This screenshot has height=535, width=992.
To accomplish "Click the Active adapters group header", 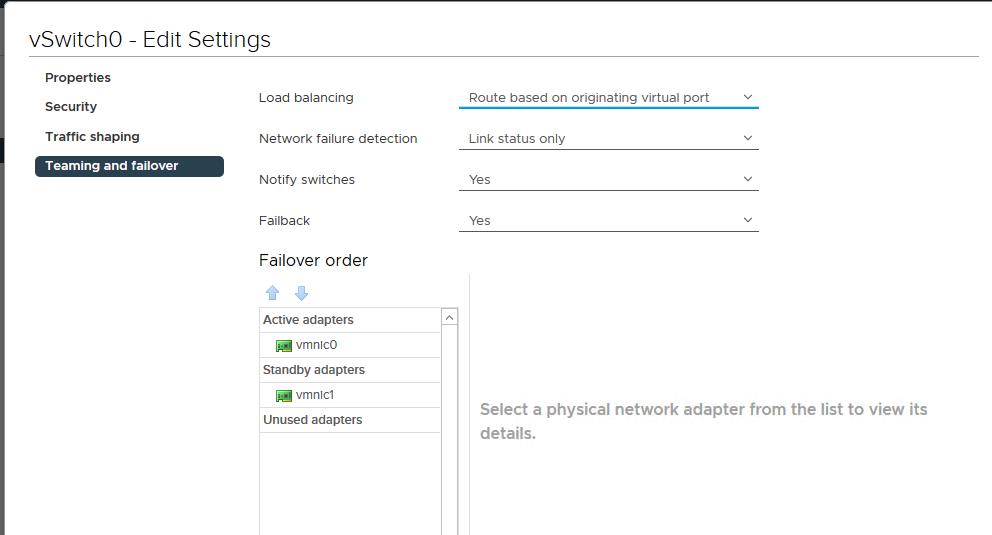I will point(308,320).
